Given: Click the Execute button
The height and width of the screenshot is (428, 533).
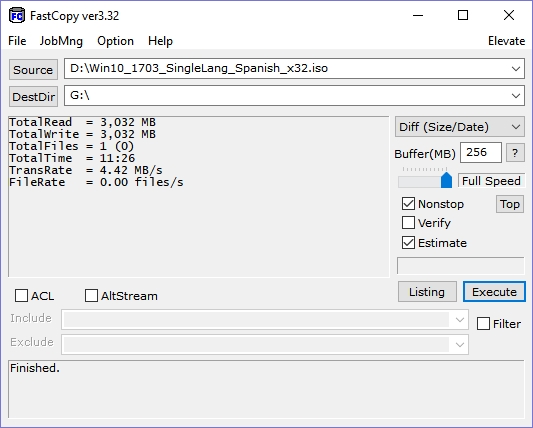Looking at the screenshot, I should (494, 292).
